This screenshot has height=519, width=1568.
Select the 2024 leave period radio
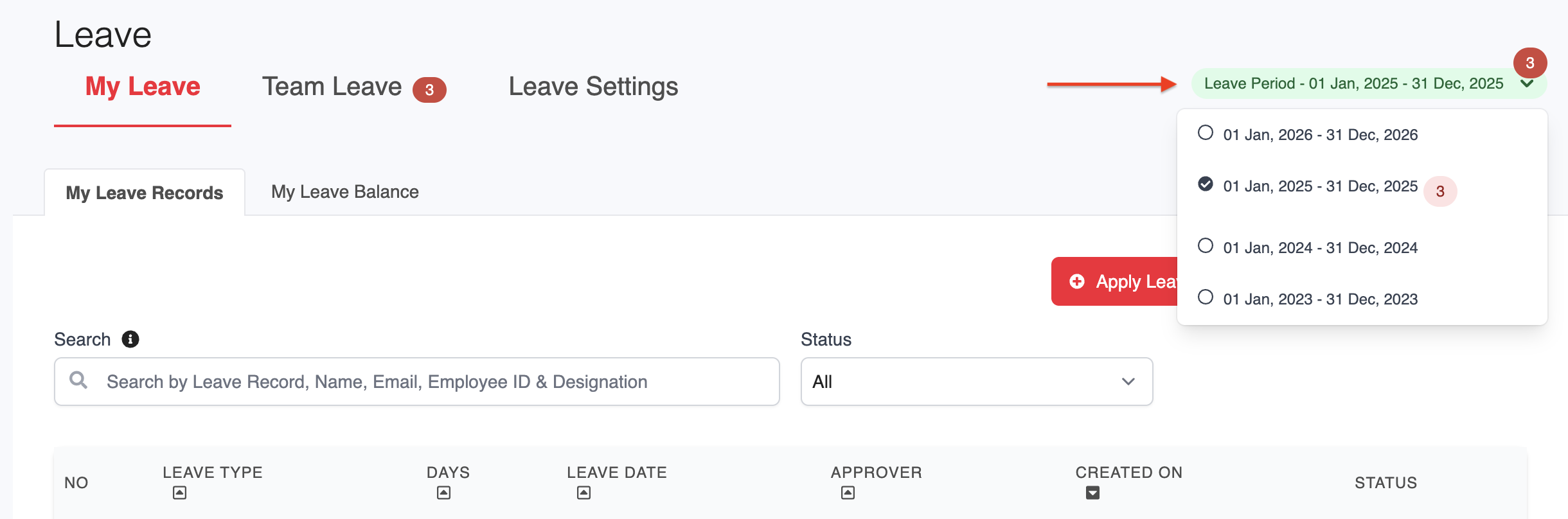(x=1206, y=246)
